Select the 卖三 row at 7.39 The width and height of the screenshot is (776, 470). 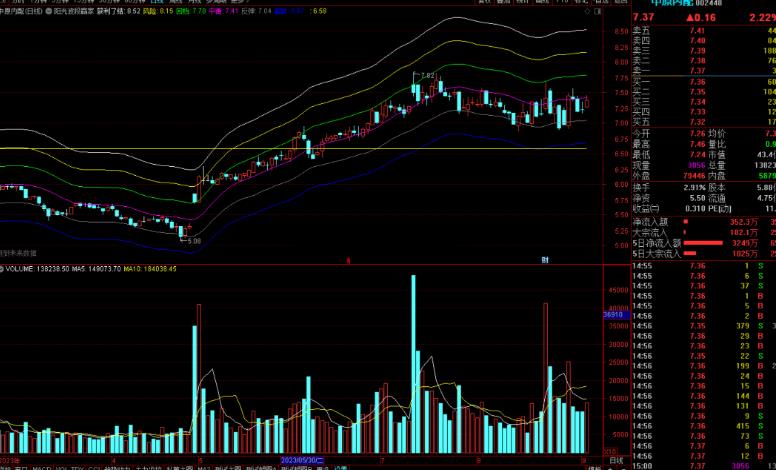coord(704,50)
